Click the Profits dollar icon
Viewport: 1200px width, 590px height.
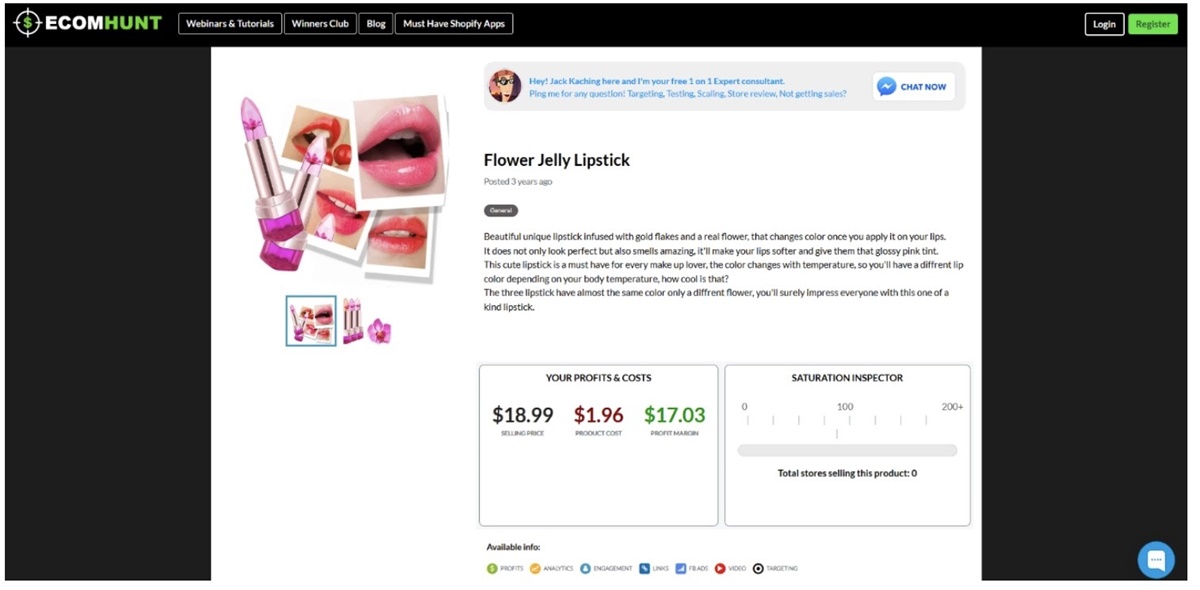[492, 568]
